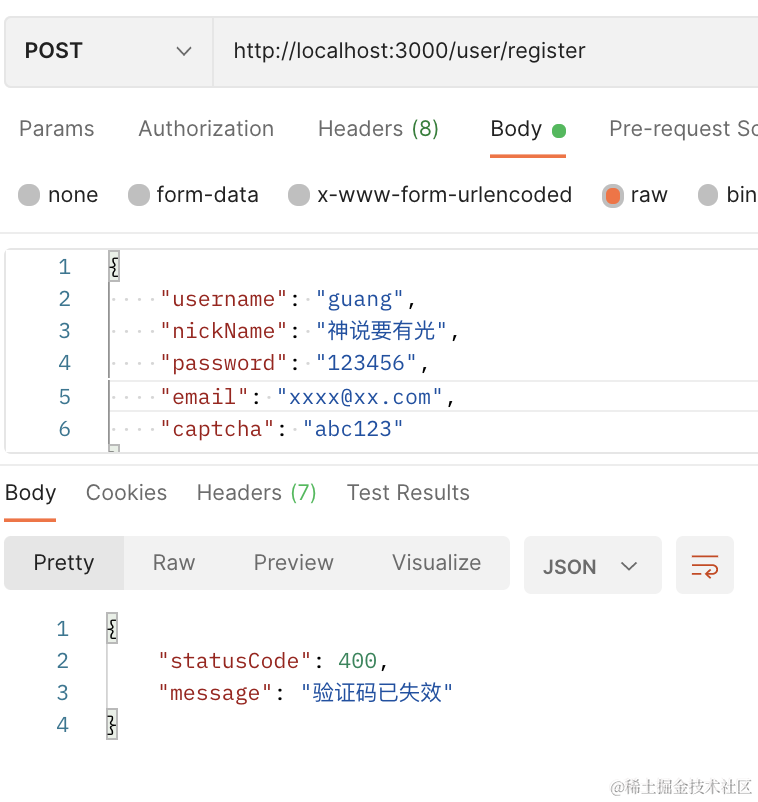Switch to response Cookies tab
The image size is (758, 802).
[126, 493]
